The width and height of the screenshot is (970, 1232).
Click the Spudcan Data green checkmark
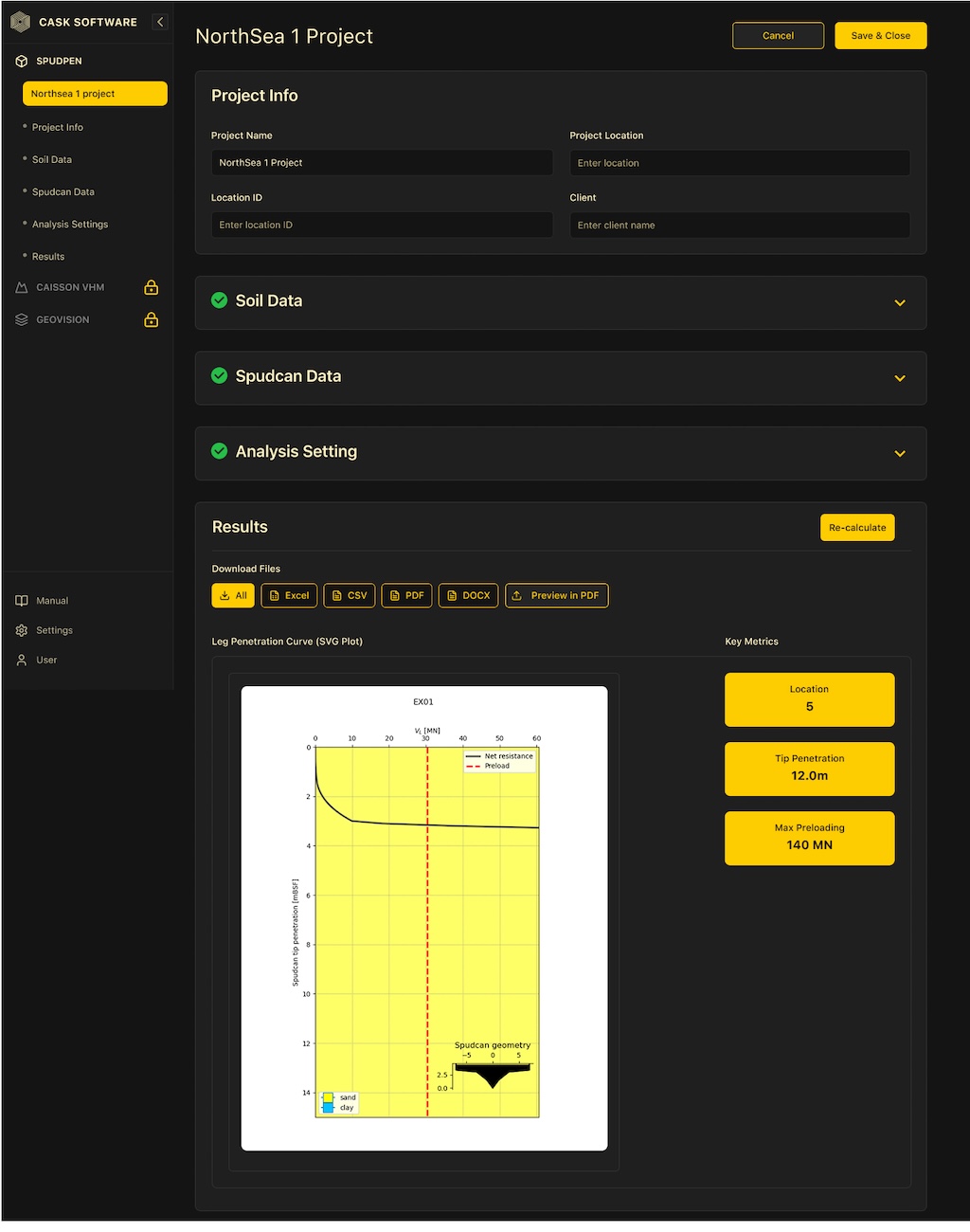coord(219,376)
